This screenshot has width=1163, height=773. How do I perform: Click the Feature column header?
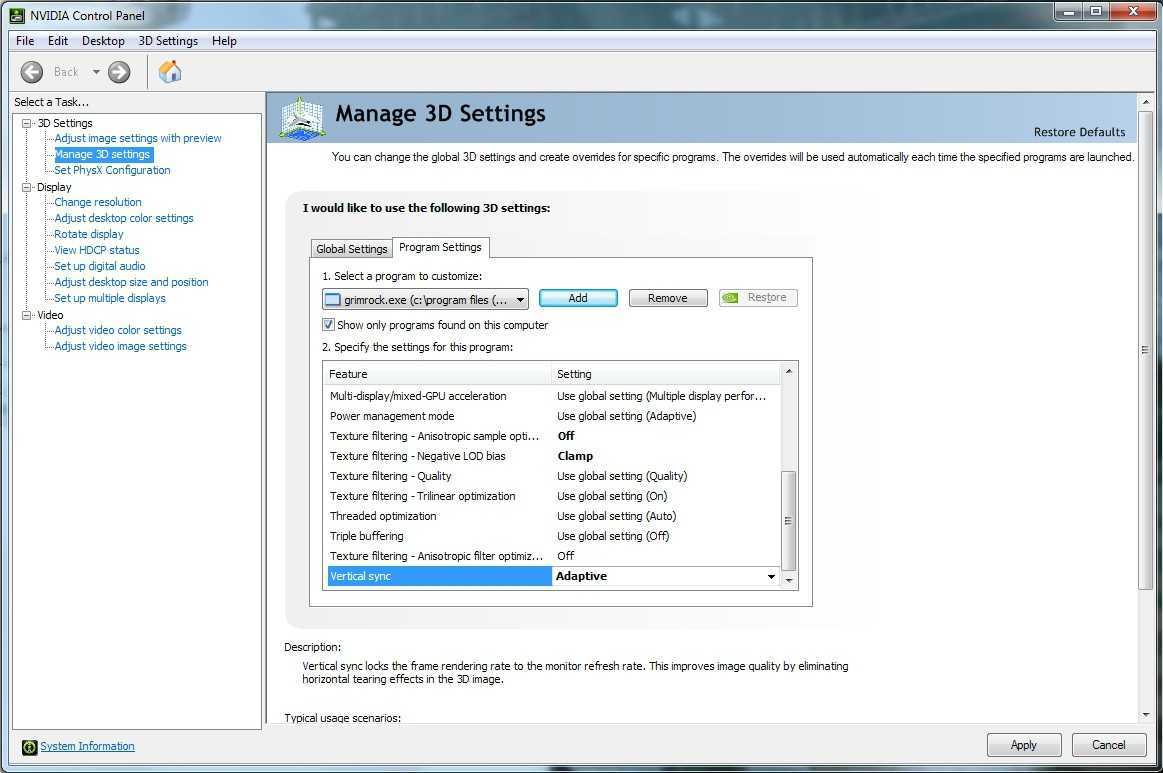pyautogui.click(x=438, y=374)
